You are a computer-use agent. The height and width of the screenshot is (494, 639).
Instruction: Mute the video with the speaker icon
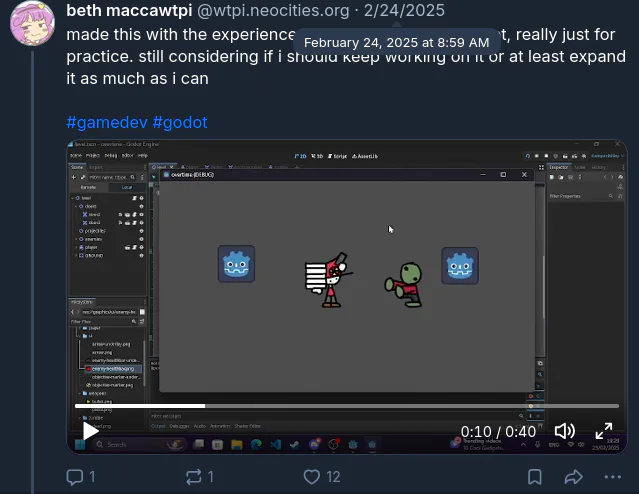565,431
